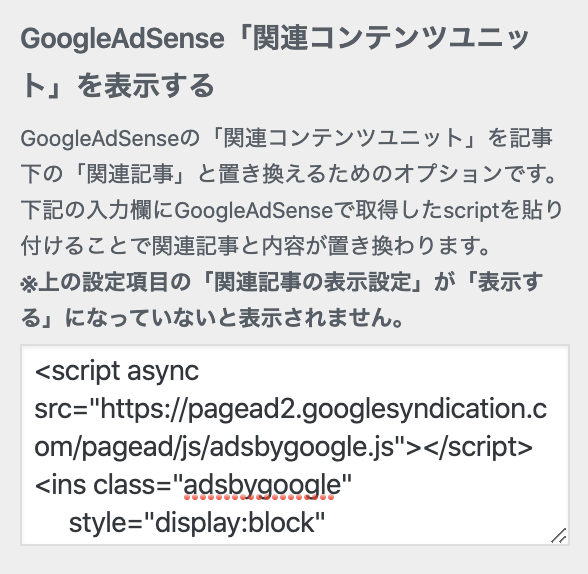
Task: Click 'ト」を表示する' heading second line
Action: [118, 86]
